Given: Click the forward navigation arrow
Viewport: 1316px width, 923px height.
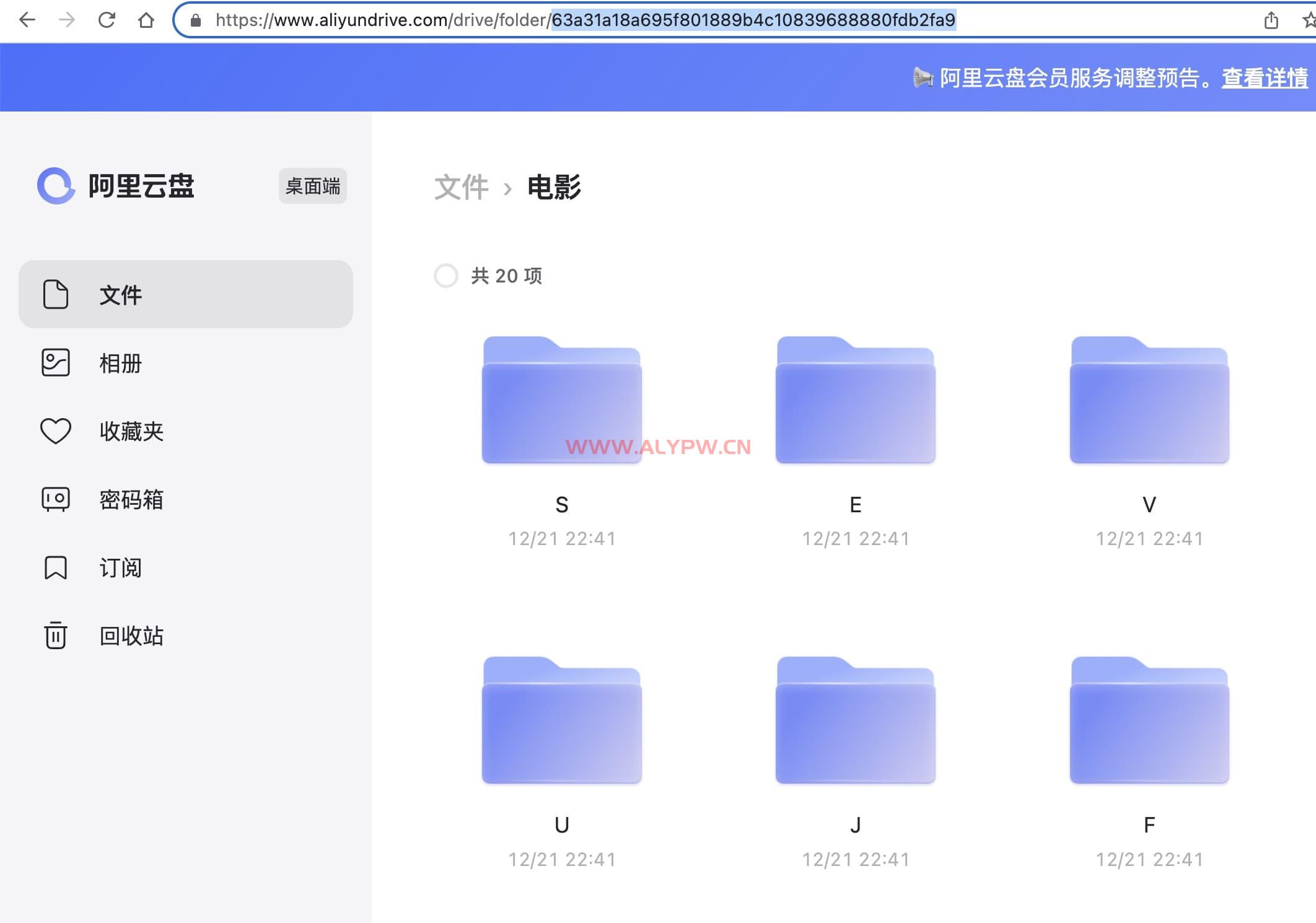Looking at the screenshot, I should (x=66, y=20).
